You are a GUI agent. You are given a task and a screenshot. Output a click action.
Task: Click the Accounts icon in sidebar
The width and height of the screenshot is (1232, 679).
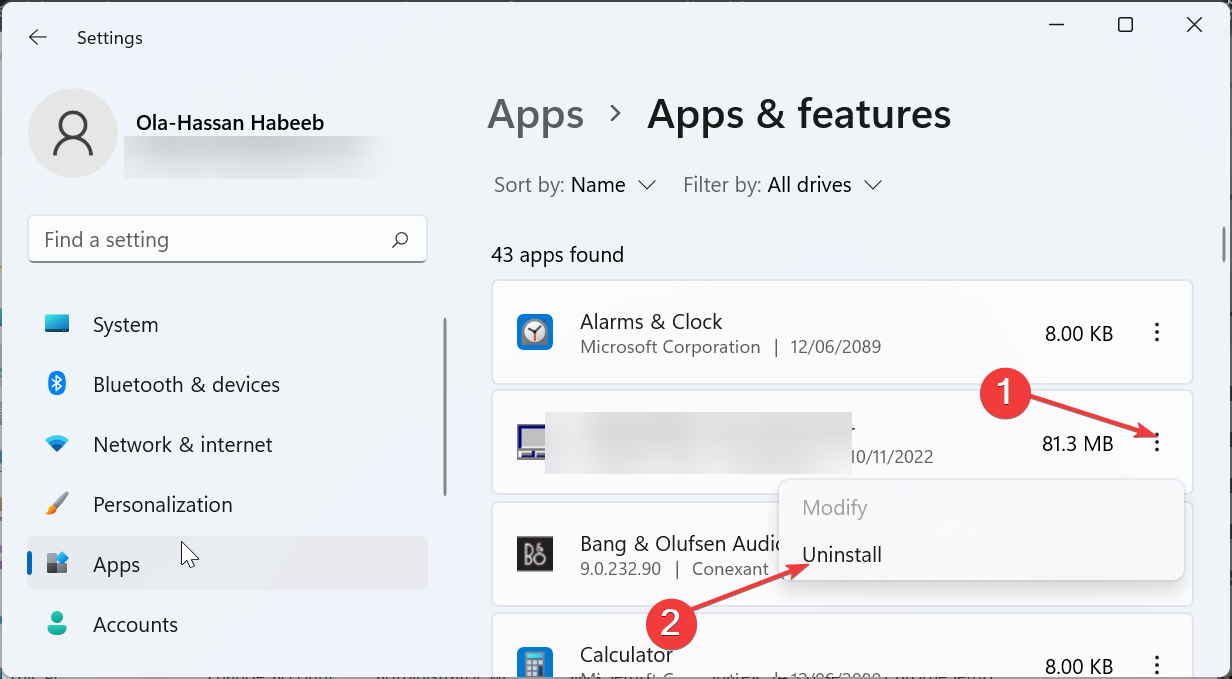point(57,624)
